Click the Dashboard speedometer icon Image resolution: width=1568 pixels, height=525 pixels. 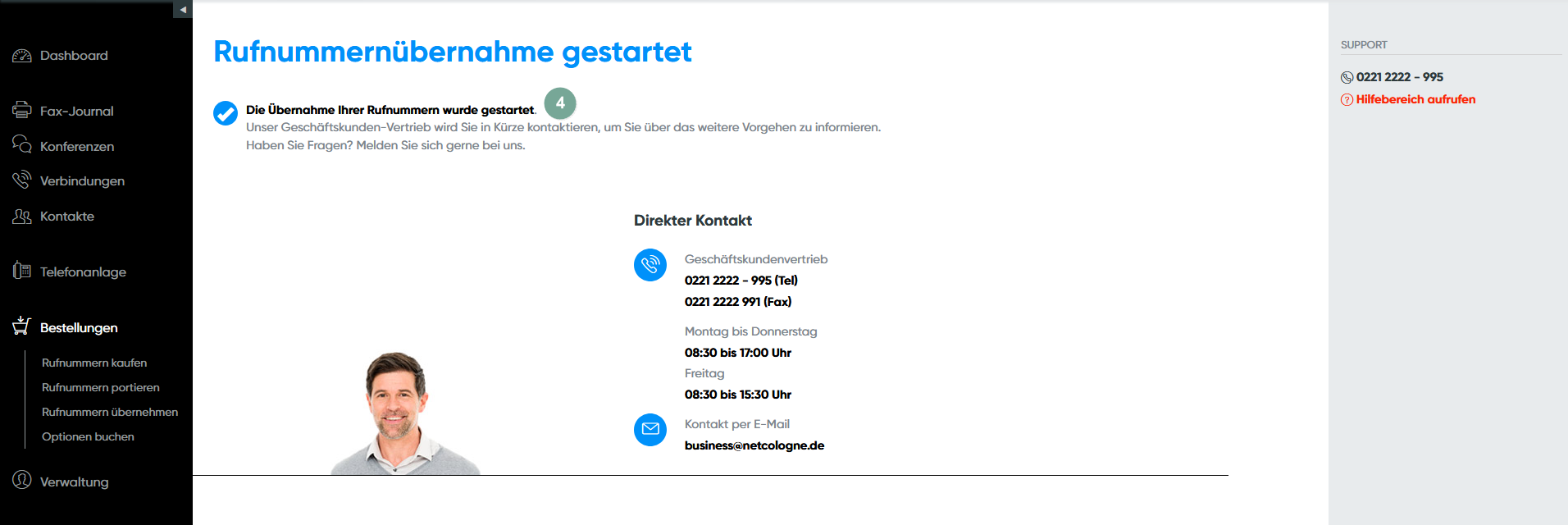point(22,56)
